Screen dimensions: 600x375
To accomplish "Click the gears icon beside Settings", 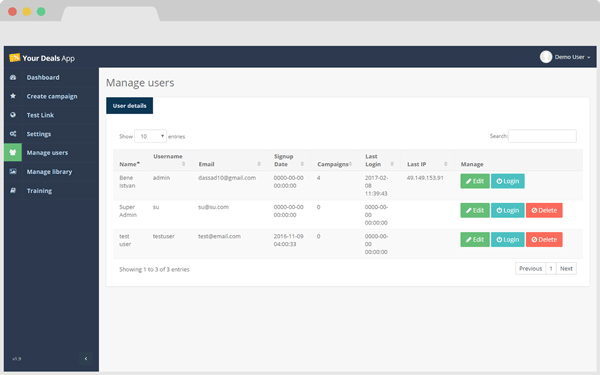I will [13, 134].
